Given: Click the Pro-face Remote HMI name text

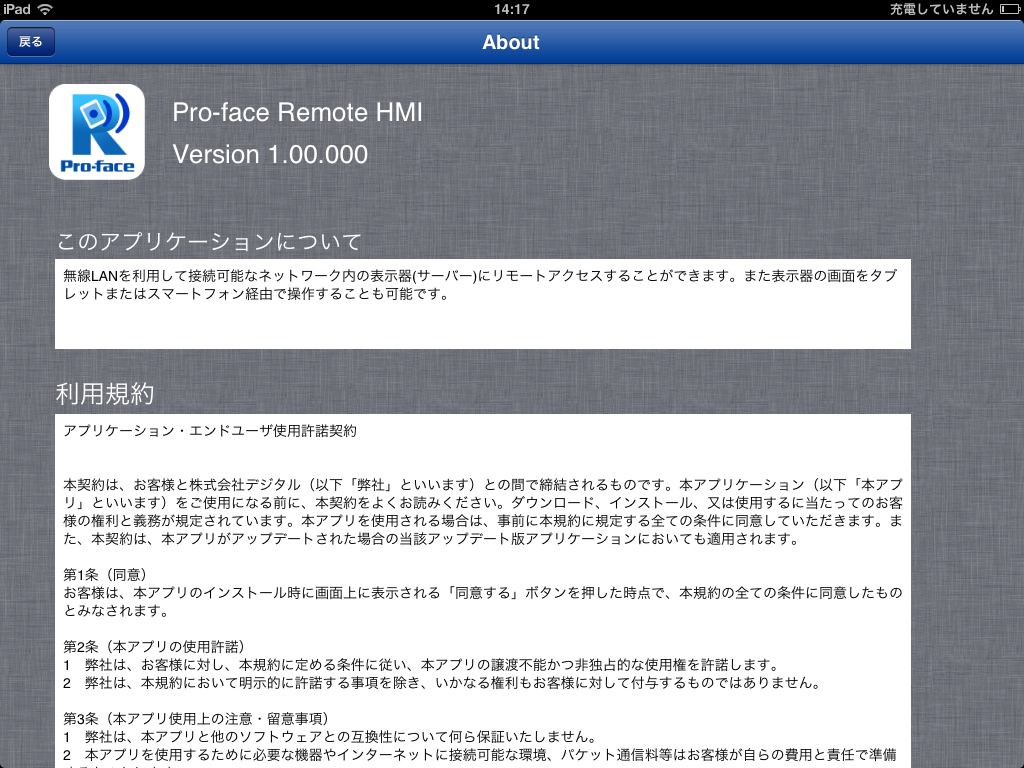Looking at the screenshot, I should 297,113.
